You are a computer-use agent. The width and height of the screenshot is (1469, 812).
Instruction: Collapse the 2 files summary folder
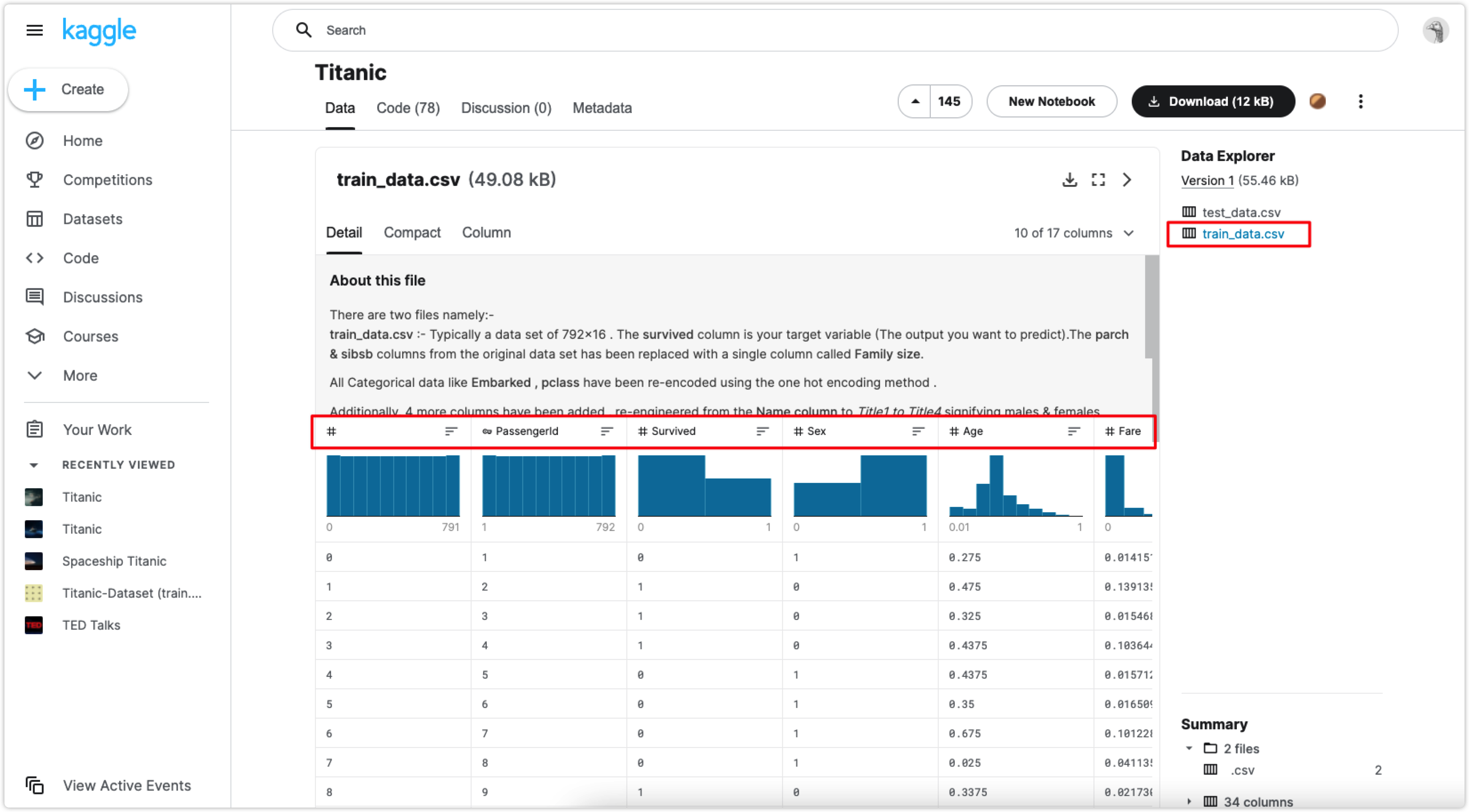[x=1189, y=748]
